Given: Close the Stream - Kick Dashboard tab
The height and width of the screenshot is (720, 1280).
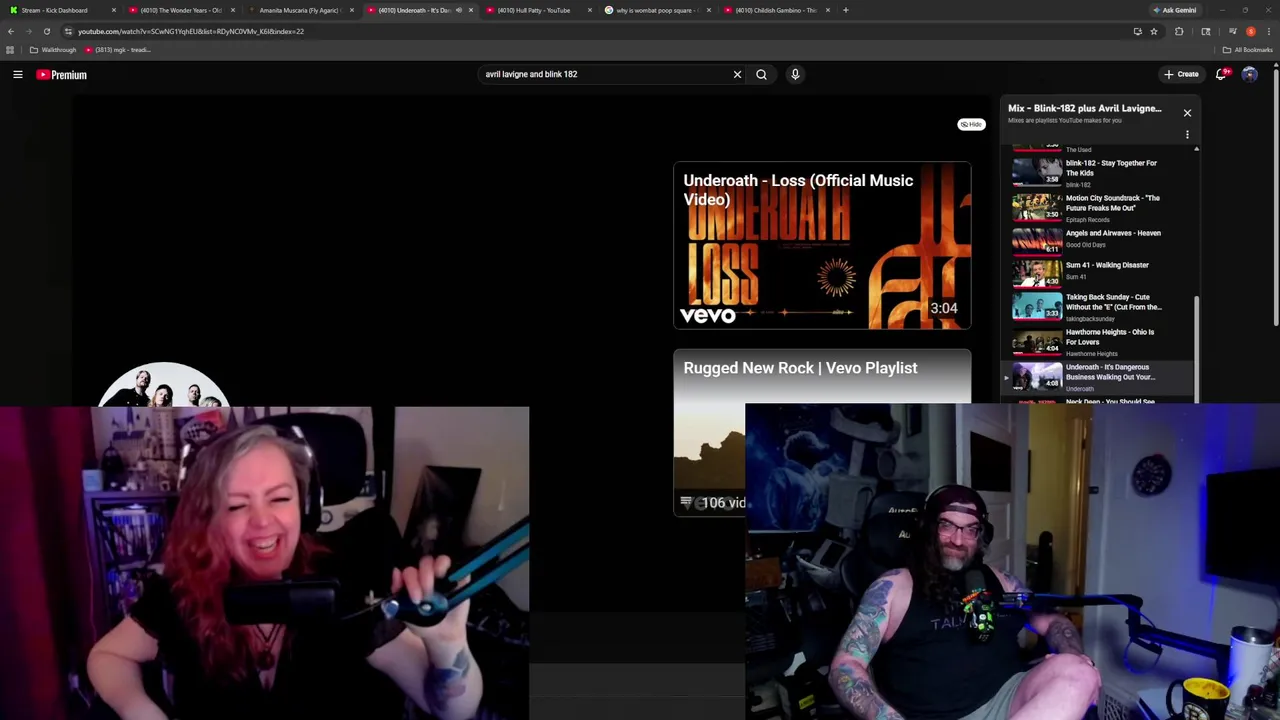Looking at the screenshot, I should pos(113,10).
